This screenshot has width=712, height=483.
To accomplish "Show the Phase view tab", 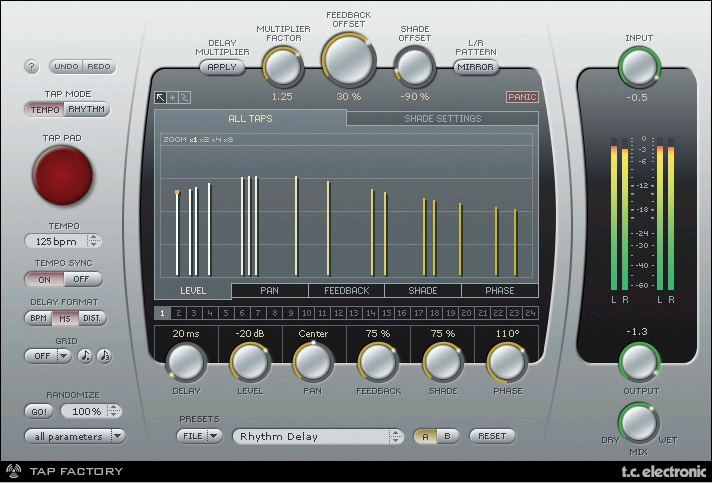I will click(499, 291).
